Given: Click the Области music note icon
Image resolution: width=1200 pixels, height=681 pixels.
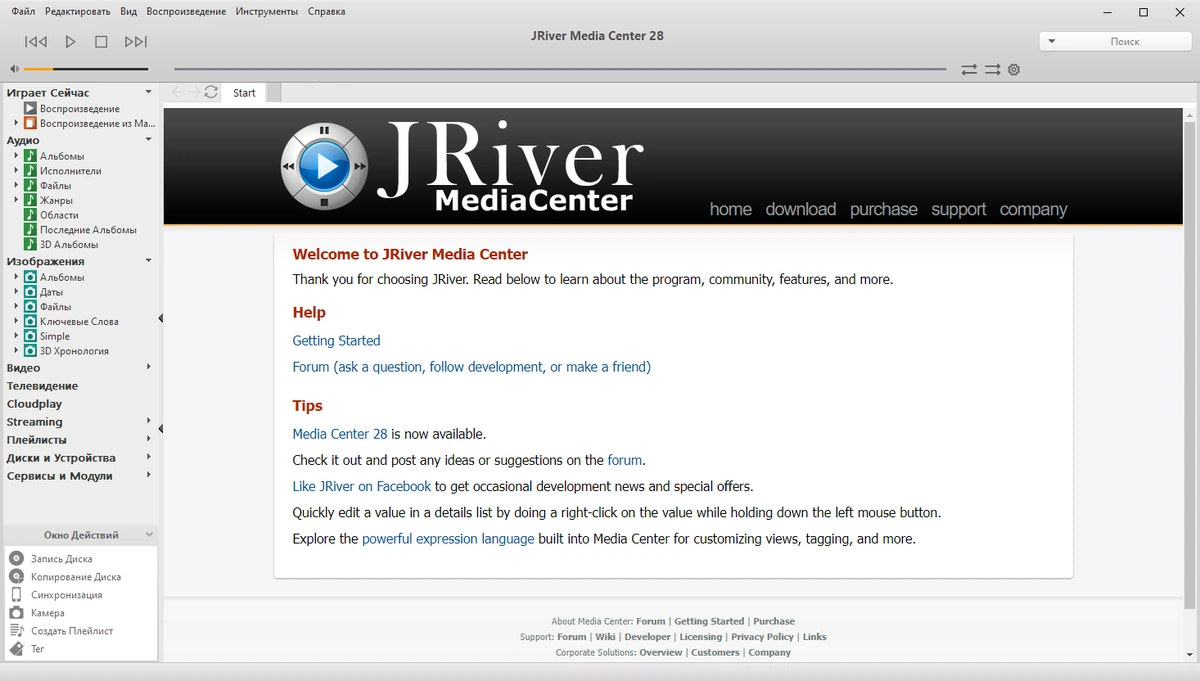Looking at the screenshot, I should pos(31,215).
